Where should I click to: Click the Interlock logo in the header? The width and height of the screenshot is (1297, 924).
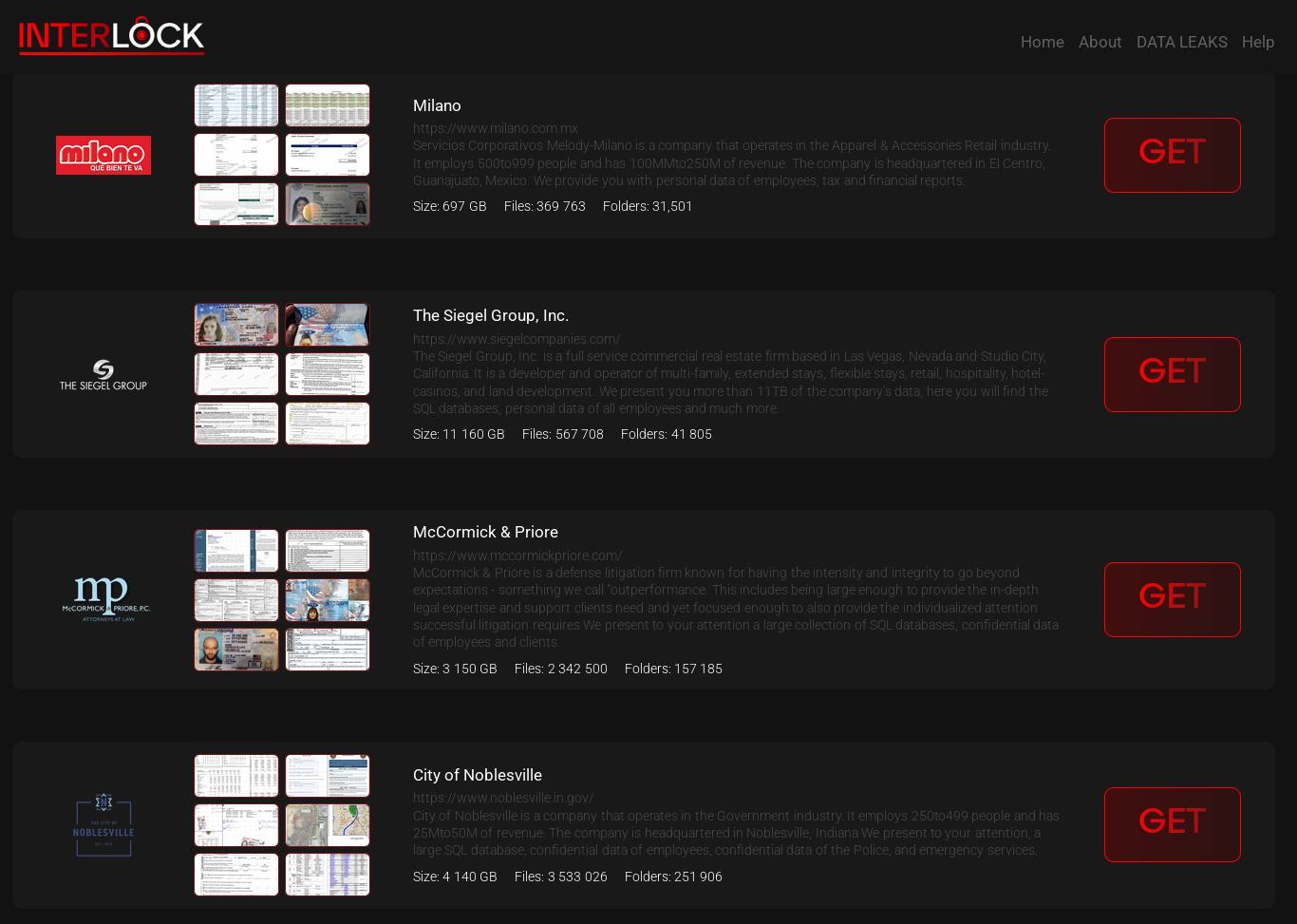point(111,36)
